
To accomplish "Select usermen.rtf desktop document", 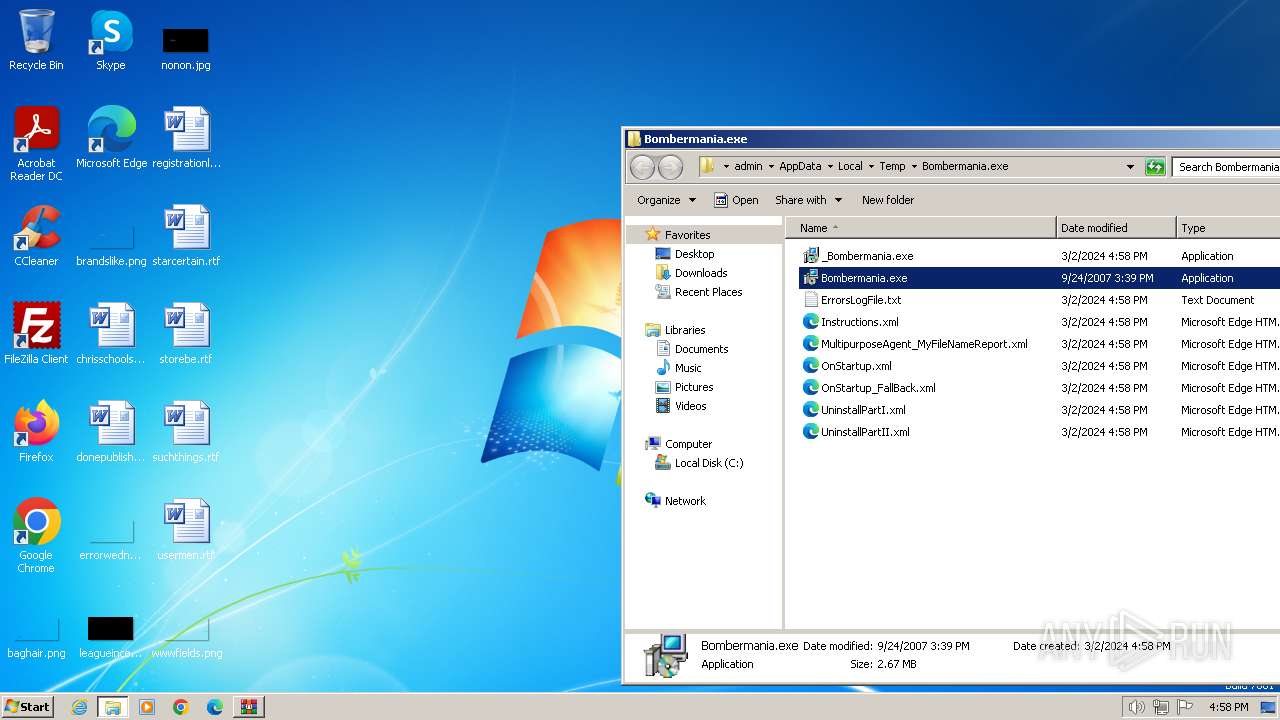I will pos(186,529).
